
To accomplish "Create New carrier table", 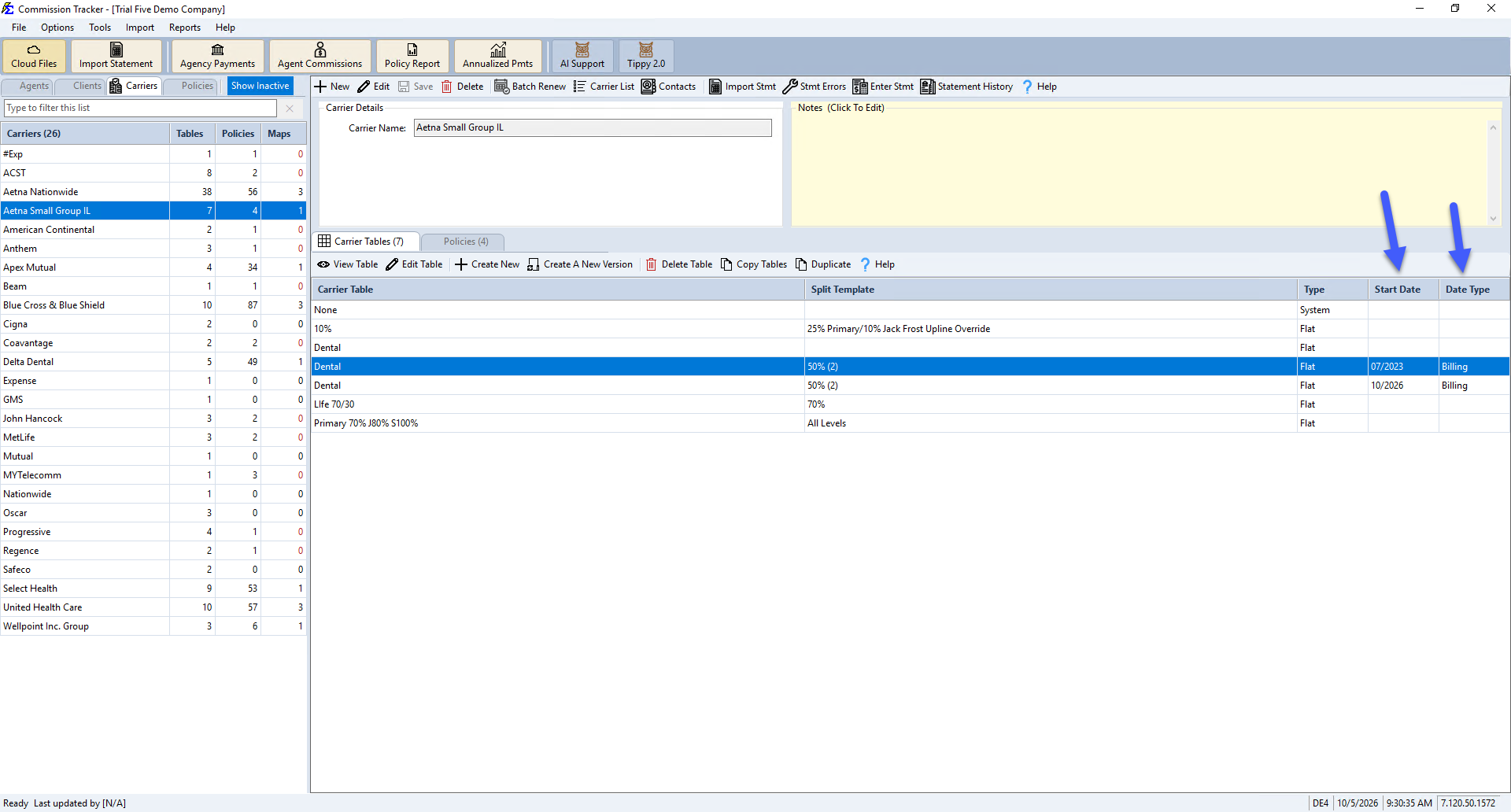I will (487, 264).
